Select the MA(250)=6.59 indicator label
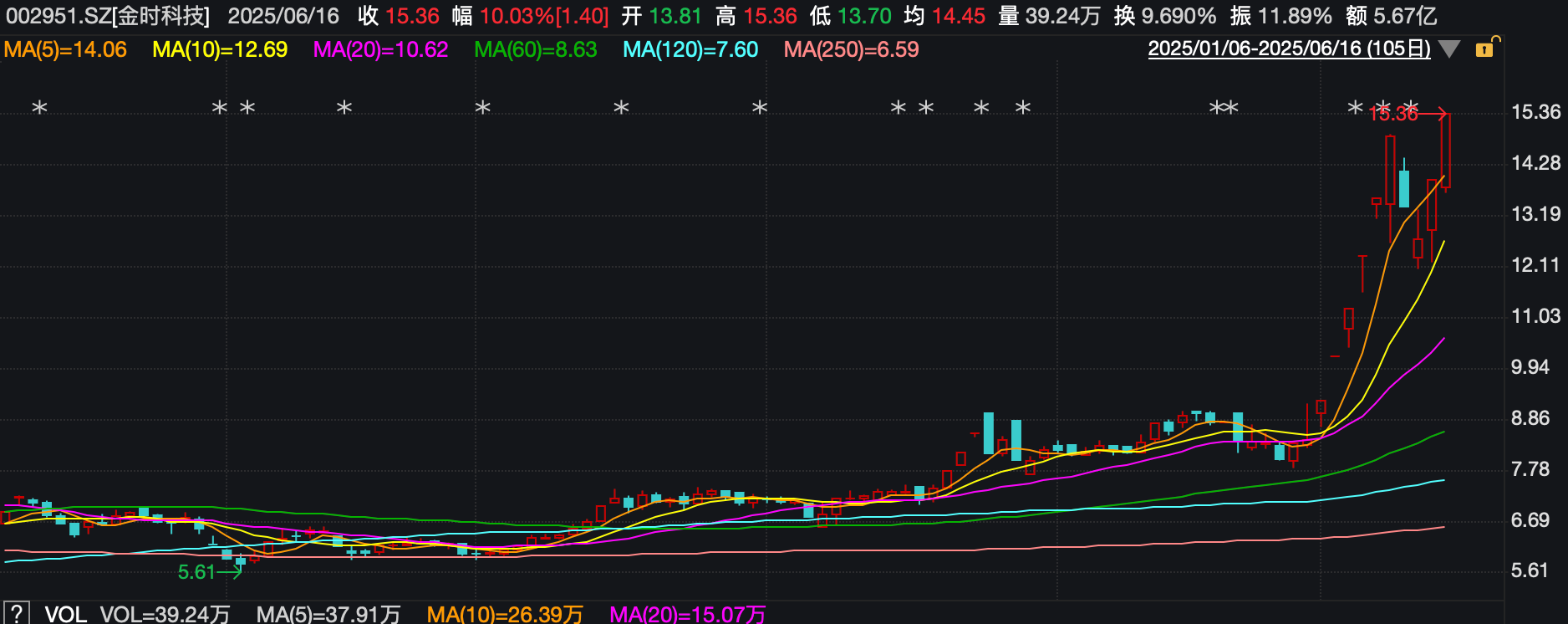 click(852, 49)
